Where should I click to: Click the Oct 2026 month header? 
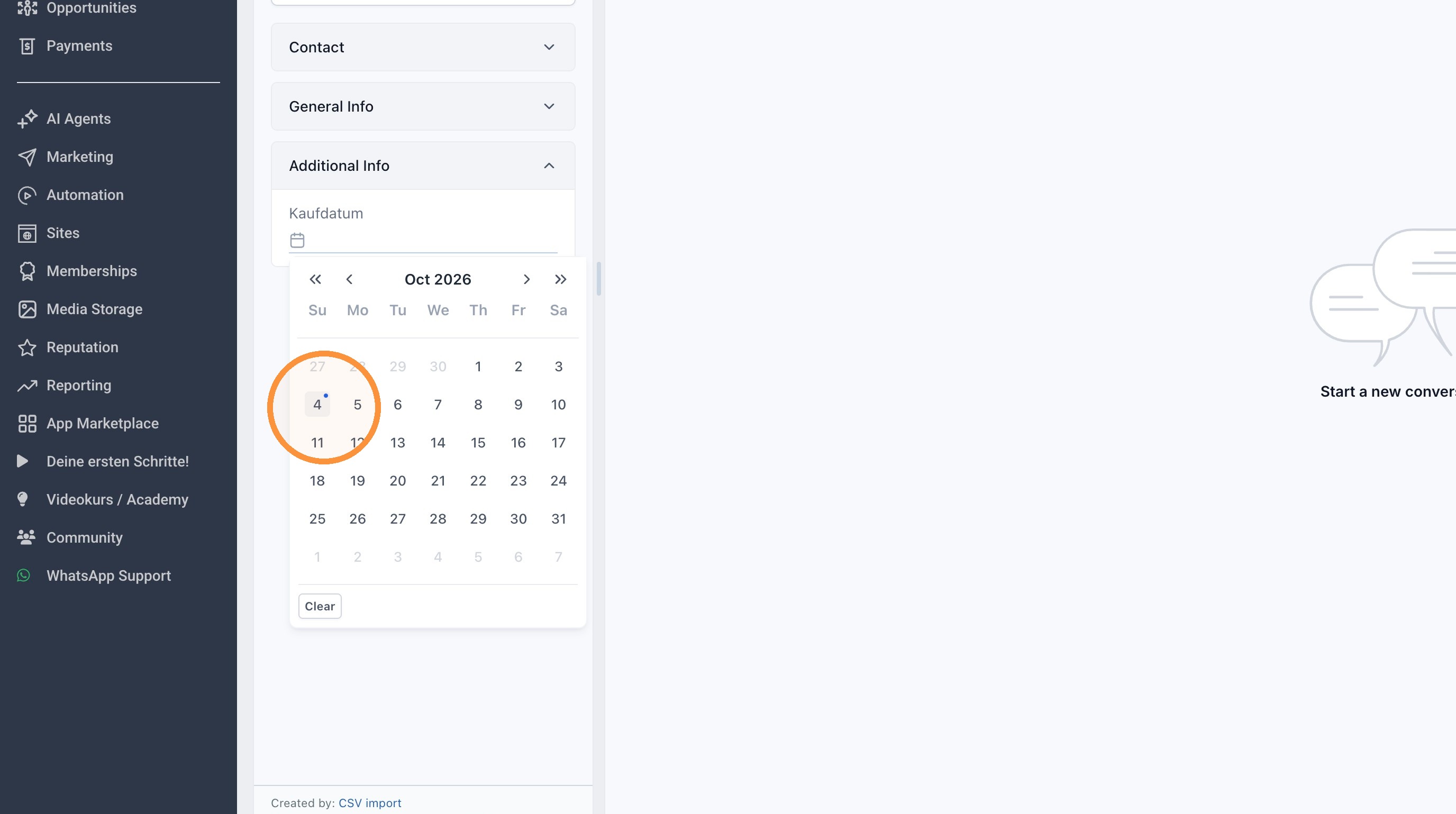438,280
